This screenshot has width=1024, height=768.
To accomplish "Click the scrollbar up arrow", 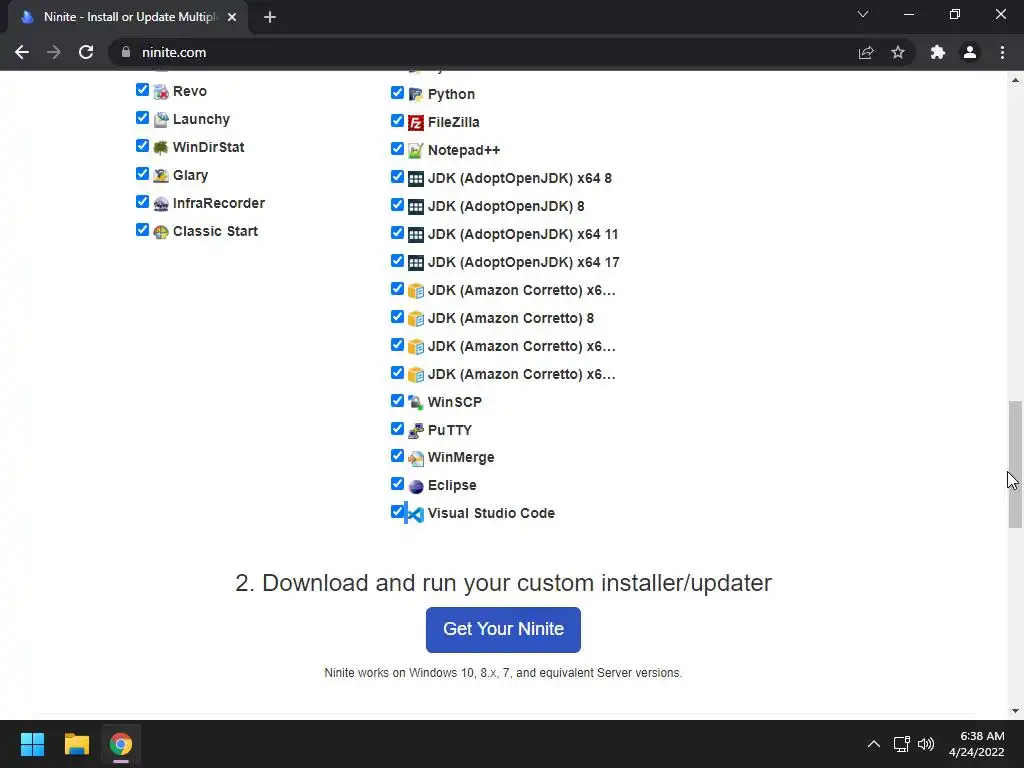I will point(1015,80).
